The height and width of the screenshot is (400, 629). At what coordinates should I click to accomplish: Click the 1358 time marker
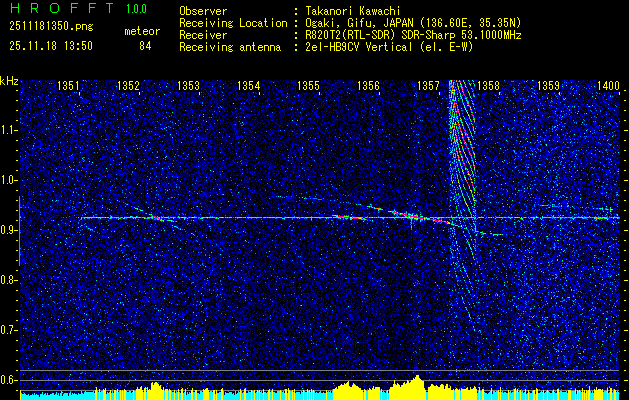[x=488, y=85]
